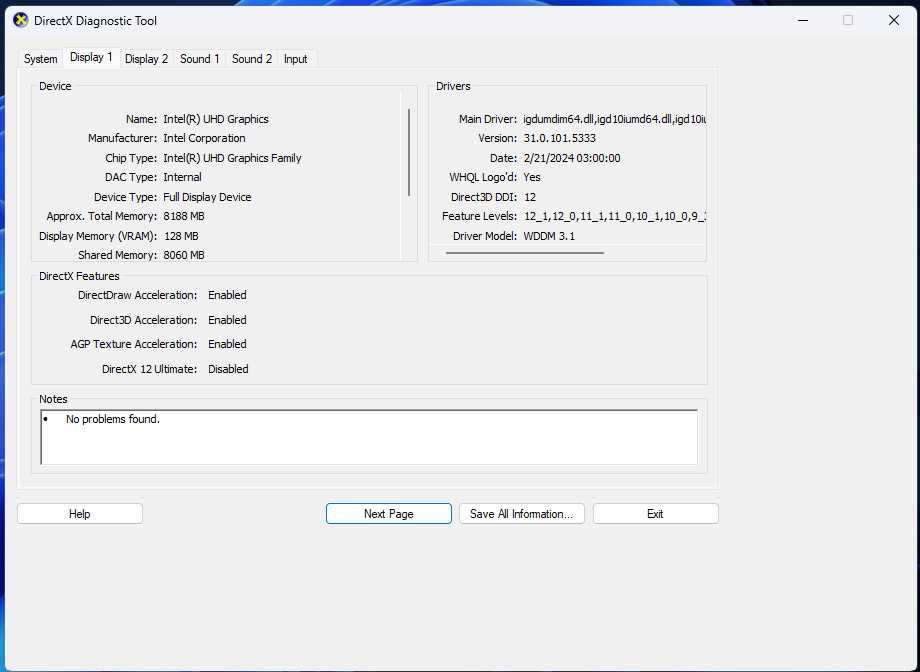Open the Display 2 tab
The width and height of the screenshot is (920, 672).
146,59
